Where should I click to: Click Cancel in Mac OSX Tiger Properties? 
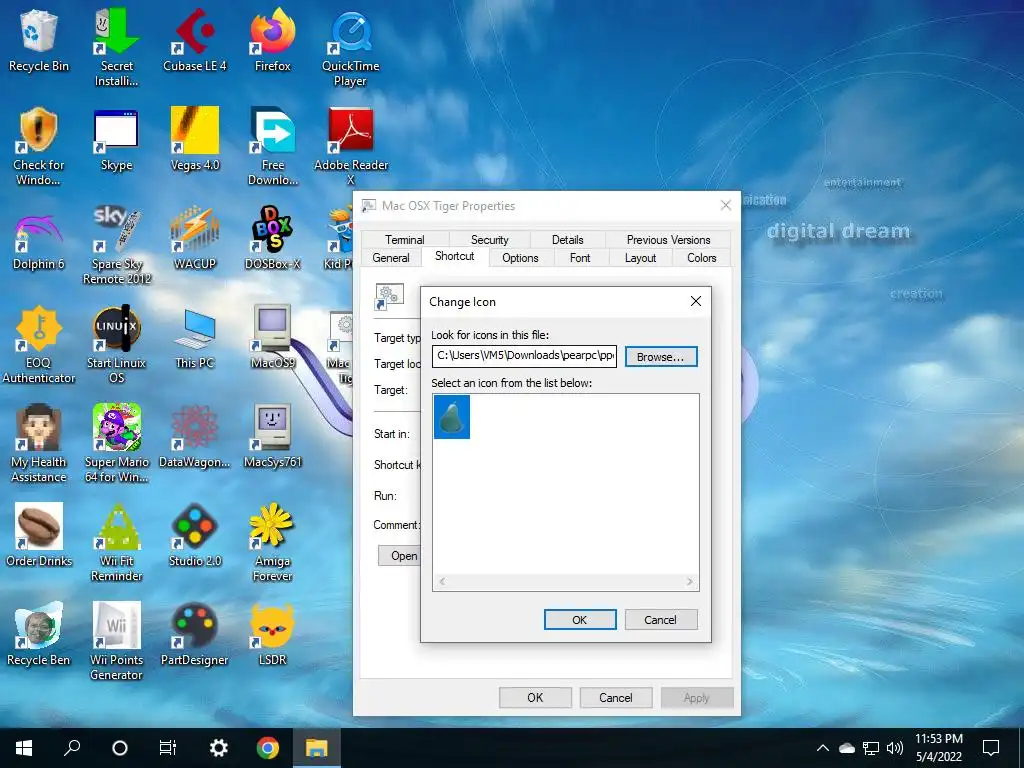tap(615, 697)
